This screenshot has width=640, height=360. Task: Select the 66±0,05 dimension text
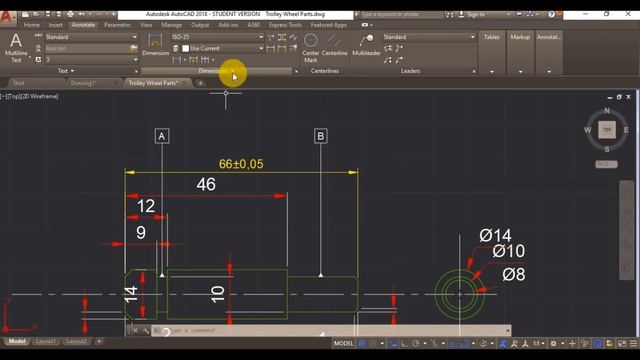pos(241,164)
